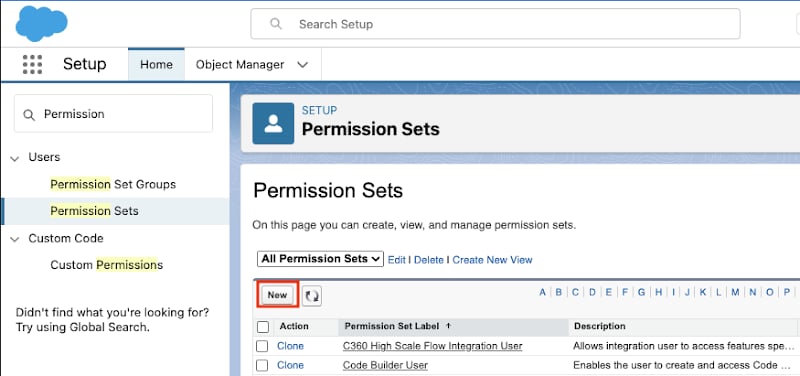Click the New permission set button

[277, 295]
